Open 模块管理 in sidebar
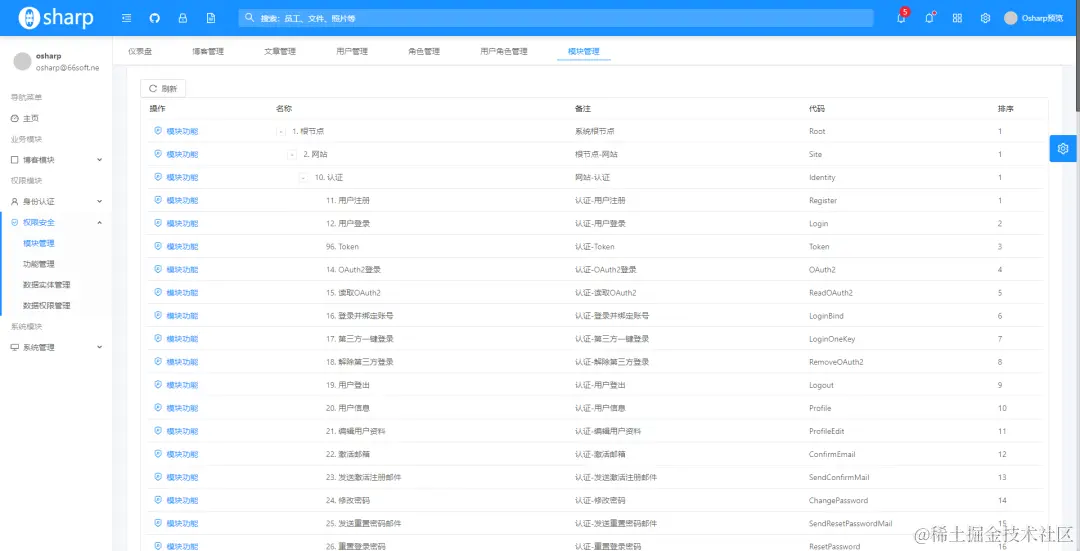1080x551 pixels. point(39,243)
